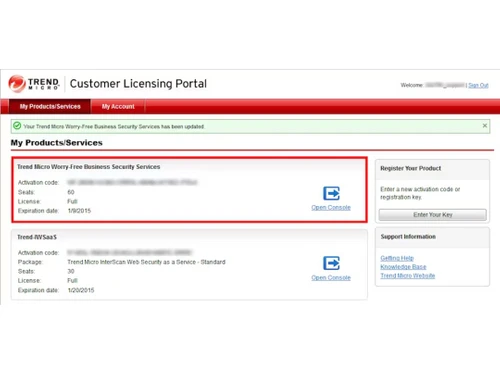Select the seats value 60
This screenshot has width=500, height=375.
[x=71, y=192]
